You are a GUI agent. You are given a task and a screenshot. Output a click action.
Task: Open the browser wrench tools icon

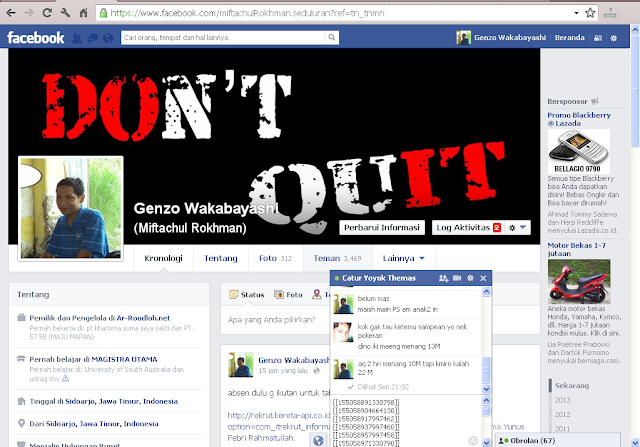coord(65,13)
